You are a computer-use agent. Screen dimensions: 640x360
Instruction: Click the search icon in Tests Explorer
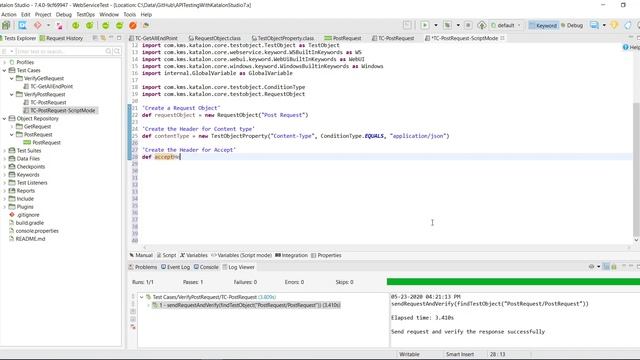[x=109, y=51]
